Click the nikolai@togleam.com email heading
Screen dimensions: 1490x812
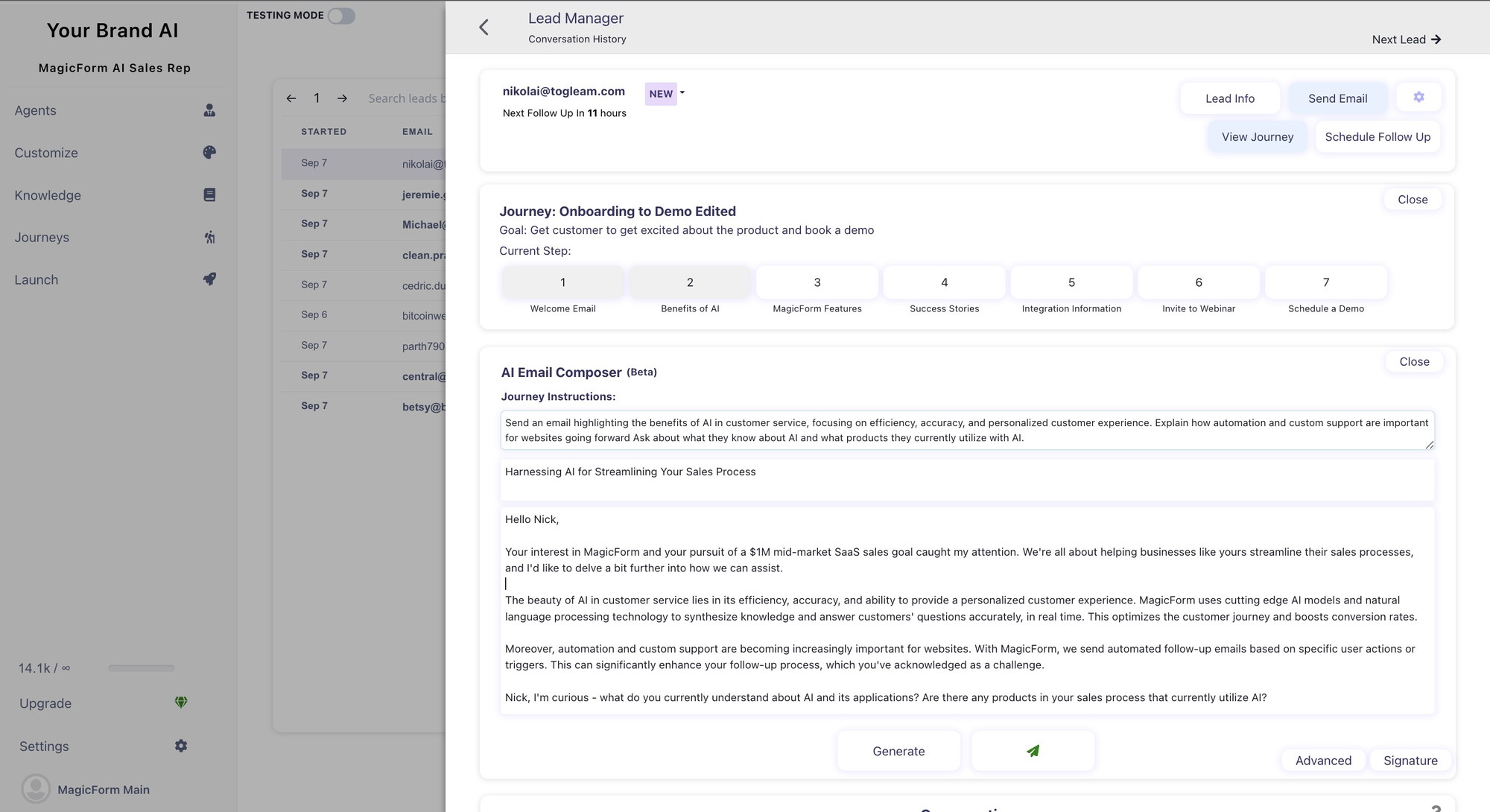pyautogui.click(x=563, y=91)
